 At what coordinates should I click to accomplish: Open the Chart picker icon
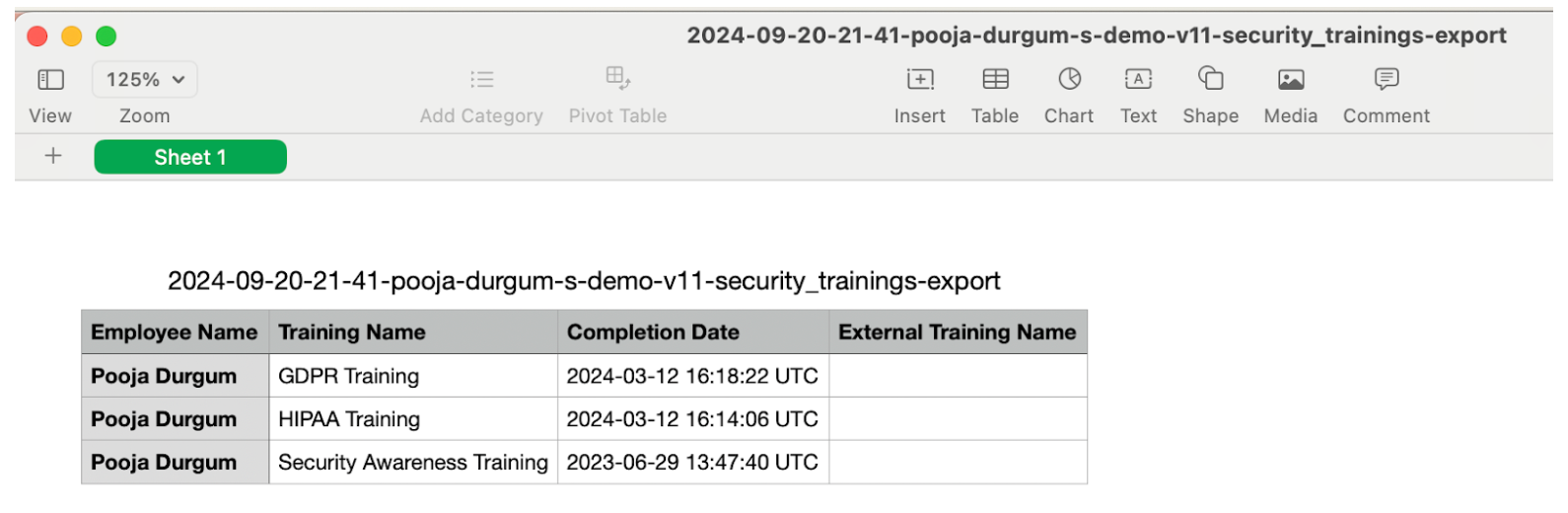tap(1069, 79)
